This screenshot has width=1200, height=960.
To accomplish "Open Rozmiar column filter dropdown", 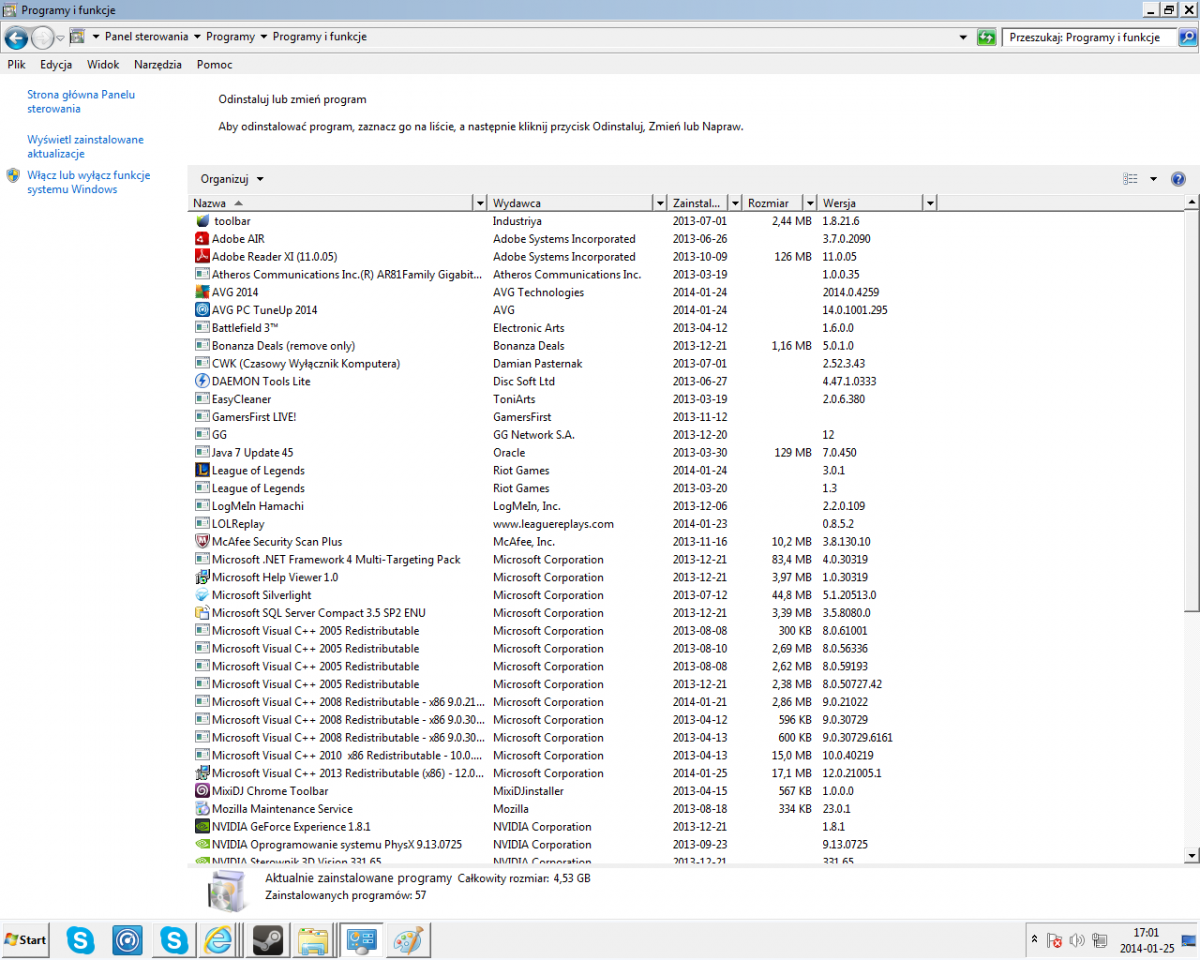I will (x=810, y=203).
